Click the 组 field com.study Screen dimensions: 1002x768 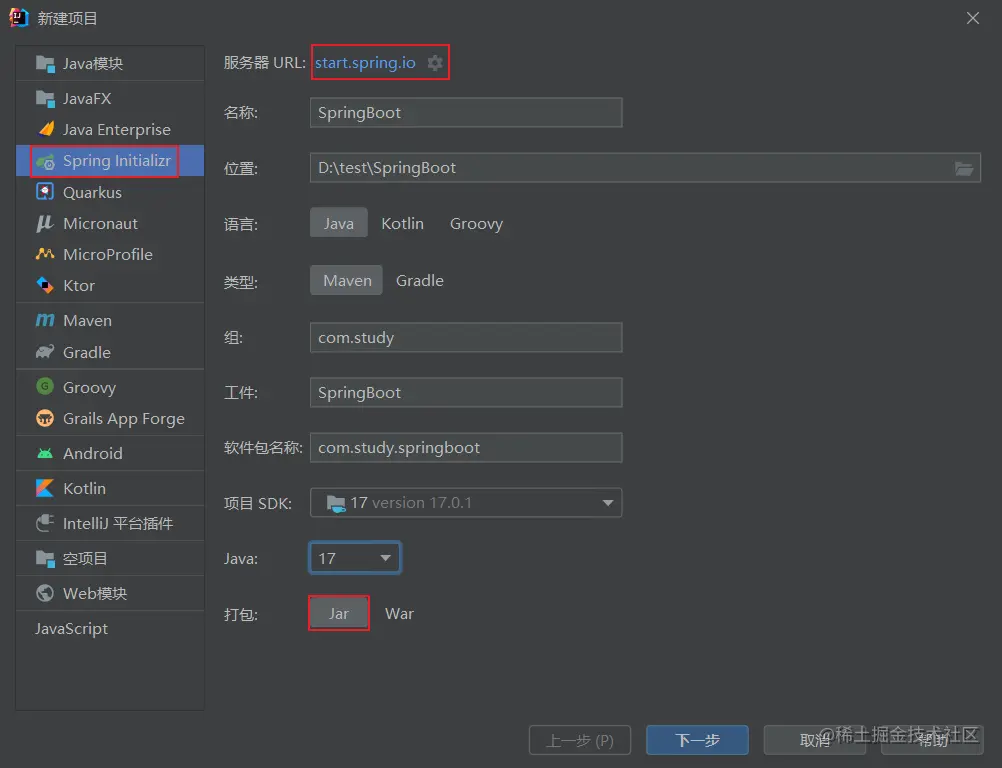(x=466, y=337)
